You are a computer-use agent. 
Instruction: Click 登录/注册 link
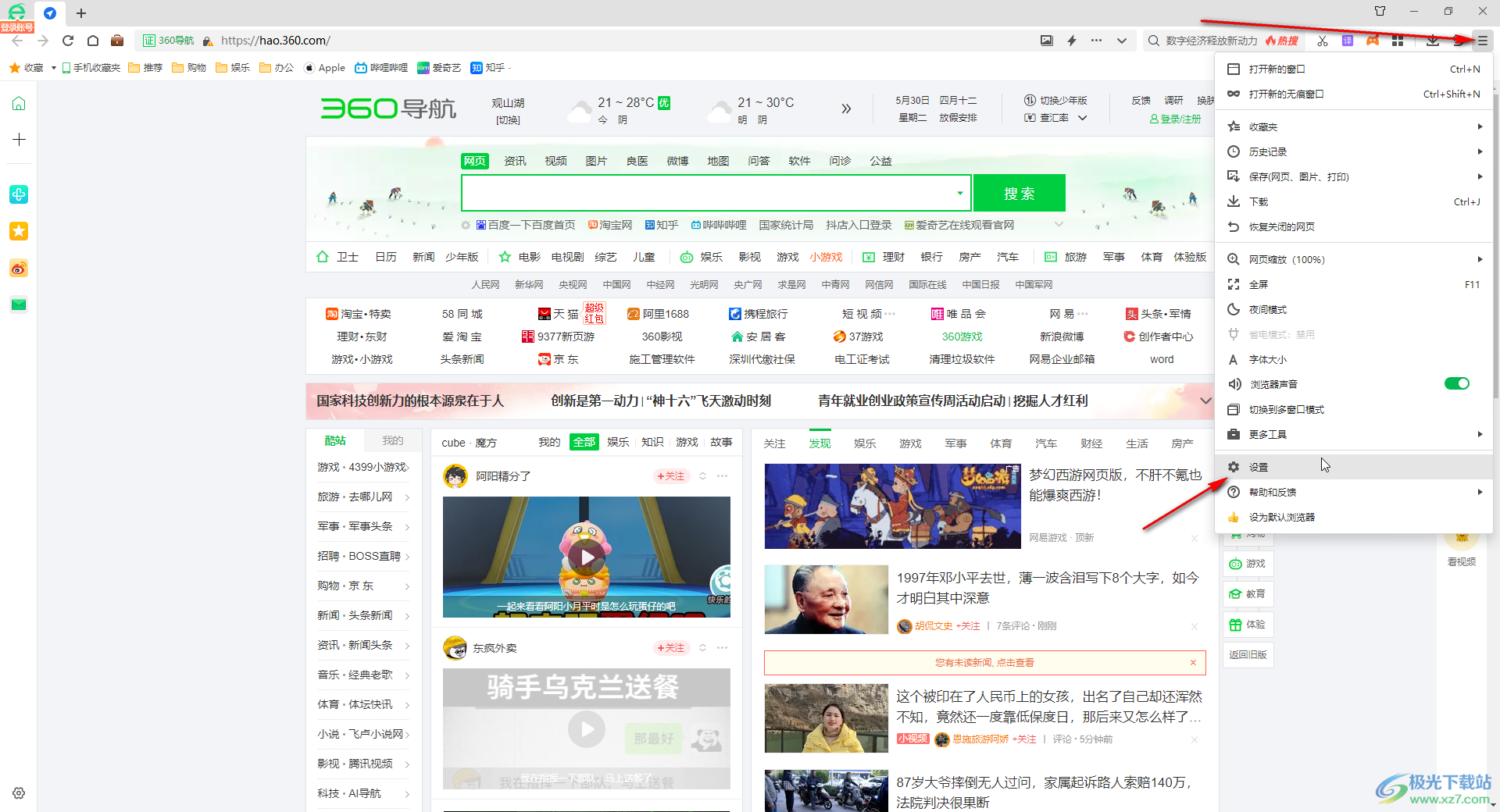click(1175, 119)
